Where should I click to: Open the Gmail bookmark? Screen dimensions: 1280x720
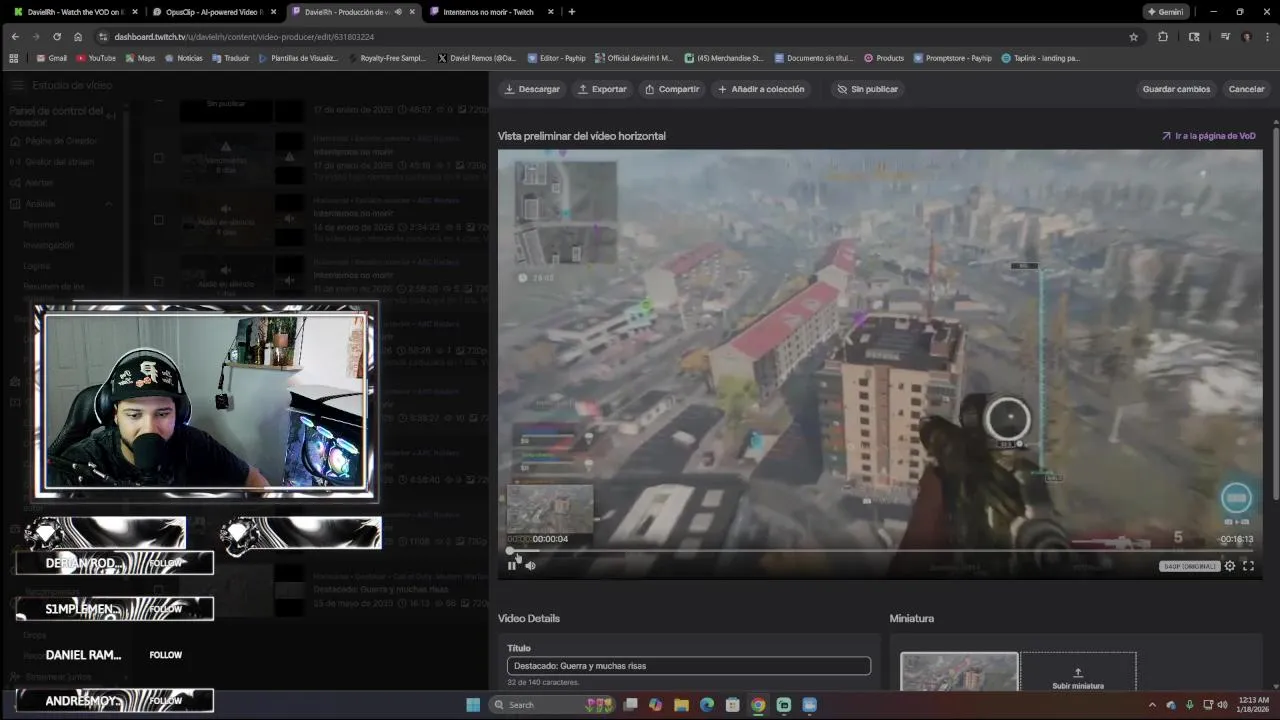[x=51, y=58]
